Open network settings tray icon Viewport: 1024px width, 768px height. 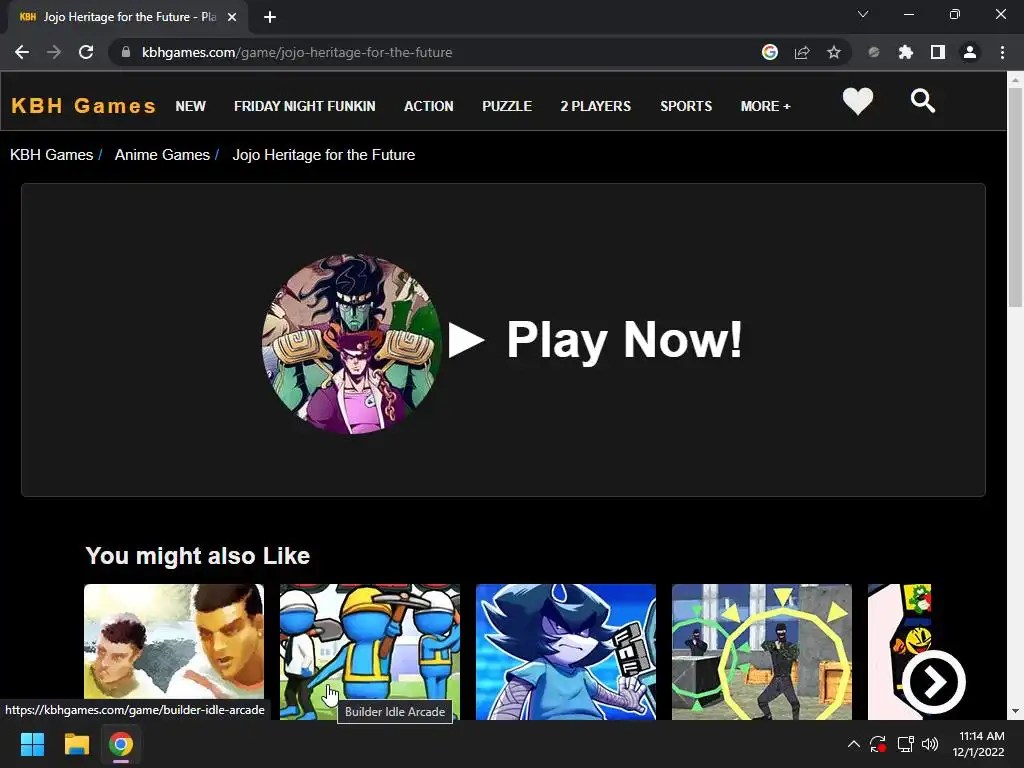[905, 744]
